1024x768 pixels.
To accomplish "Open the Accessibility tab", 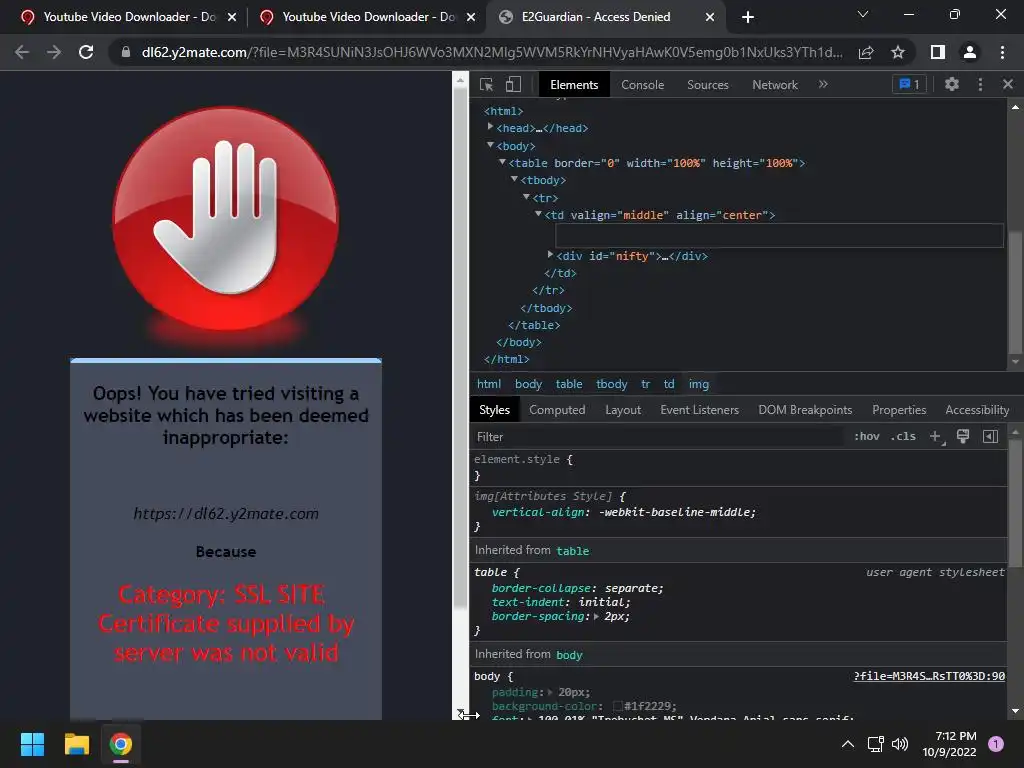I will tap(976, 409).
